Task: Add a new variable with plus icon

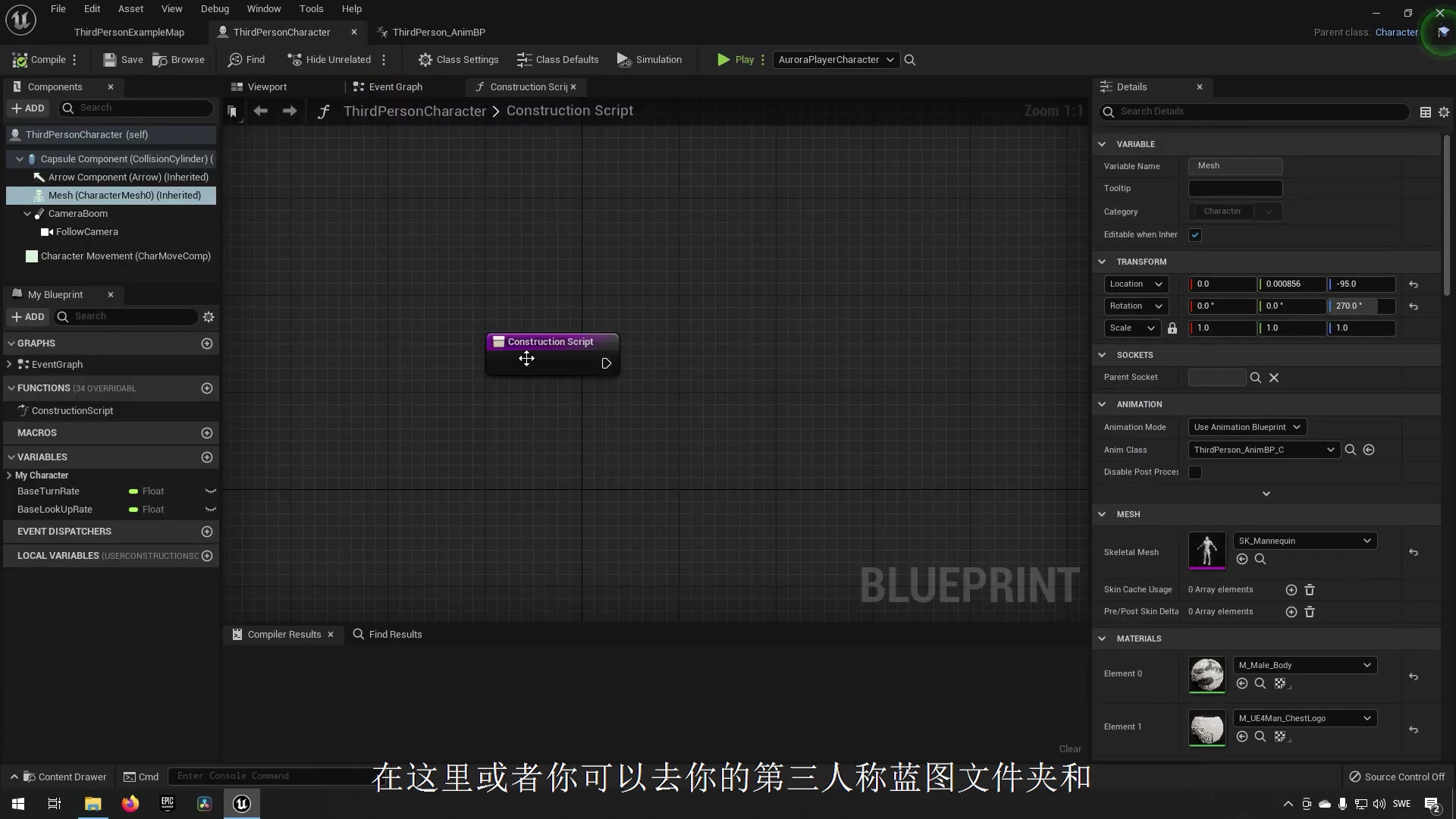Action: (x=207, y=457)
